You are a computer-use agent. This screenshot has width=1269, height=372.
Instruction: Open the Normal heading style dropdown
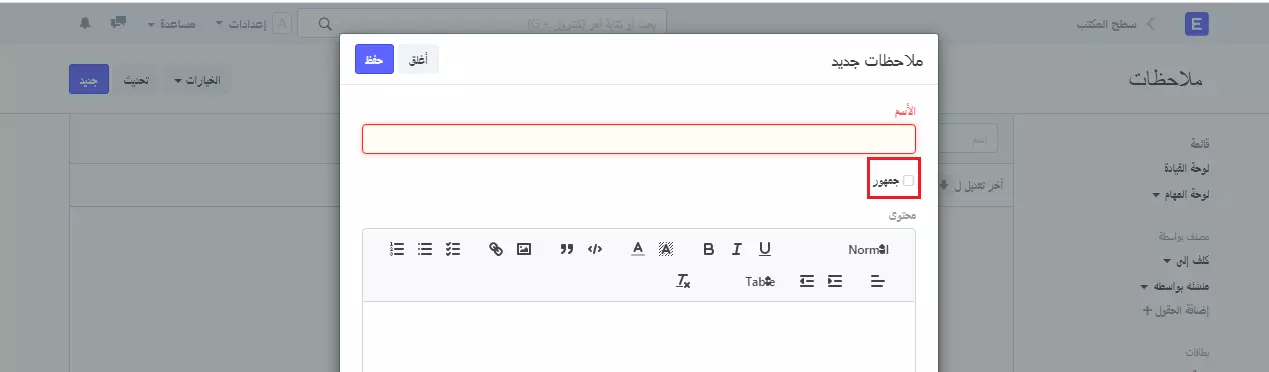click(x=868, y=249)
